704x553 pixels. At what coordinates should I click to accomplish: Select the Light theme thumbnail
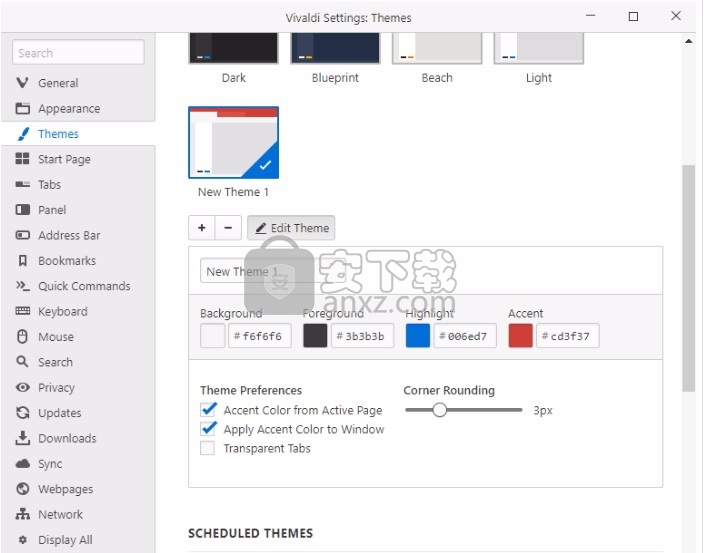tap(539, 48)
